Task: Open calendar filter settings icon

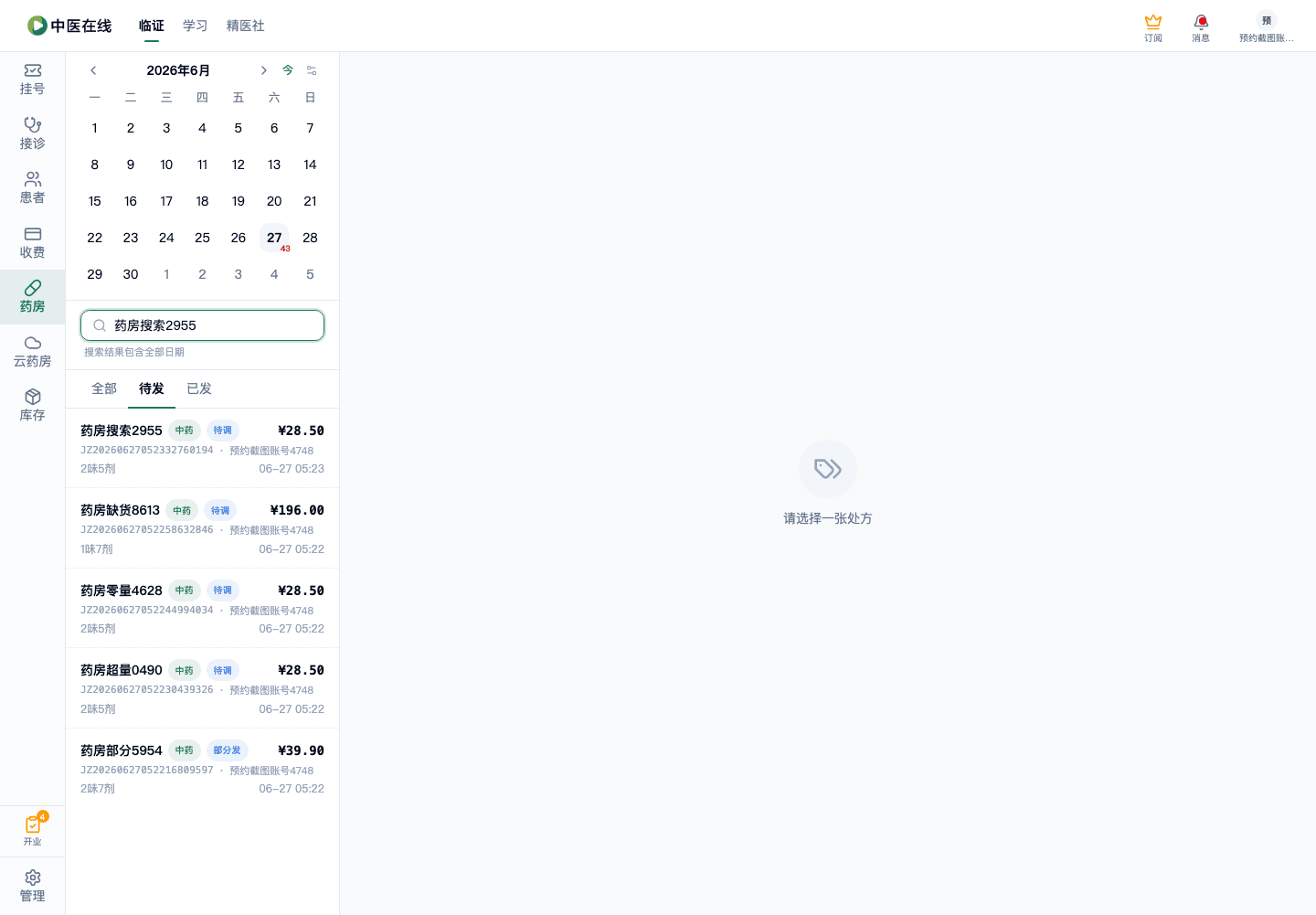Action: click(312, 70)
